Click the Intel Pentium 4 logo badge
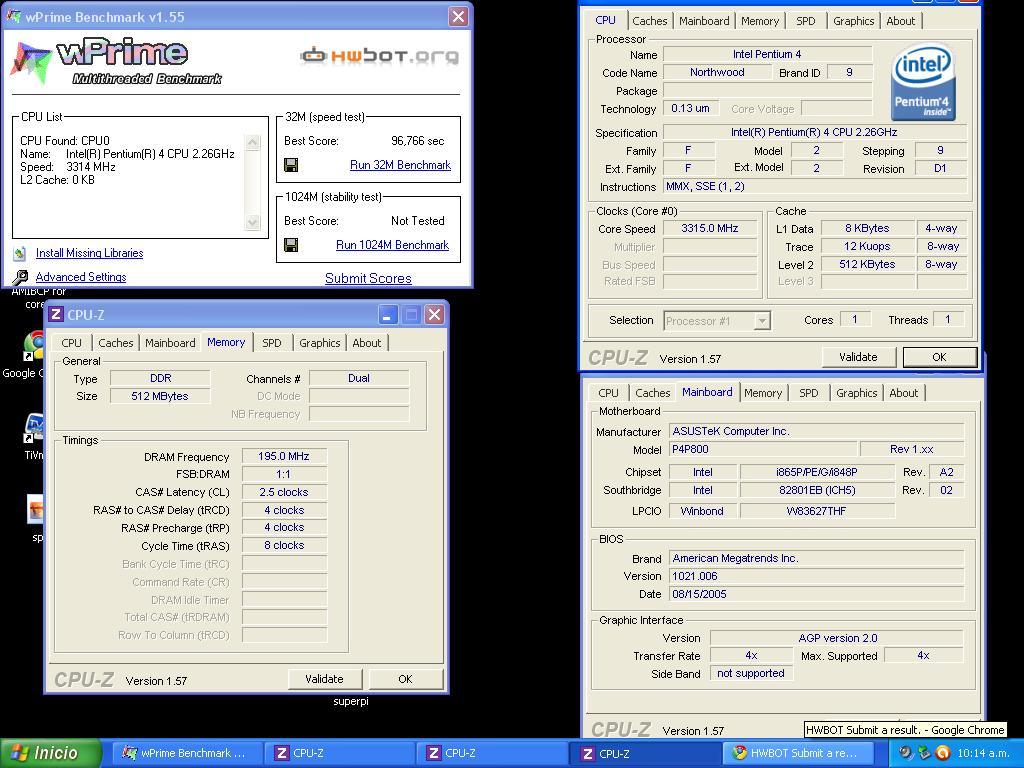Screen dimensions: 1024x768 pos(921,82)
